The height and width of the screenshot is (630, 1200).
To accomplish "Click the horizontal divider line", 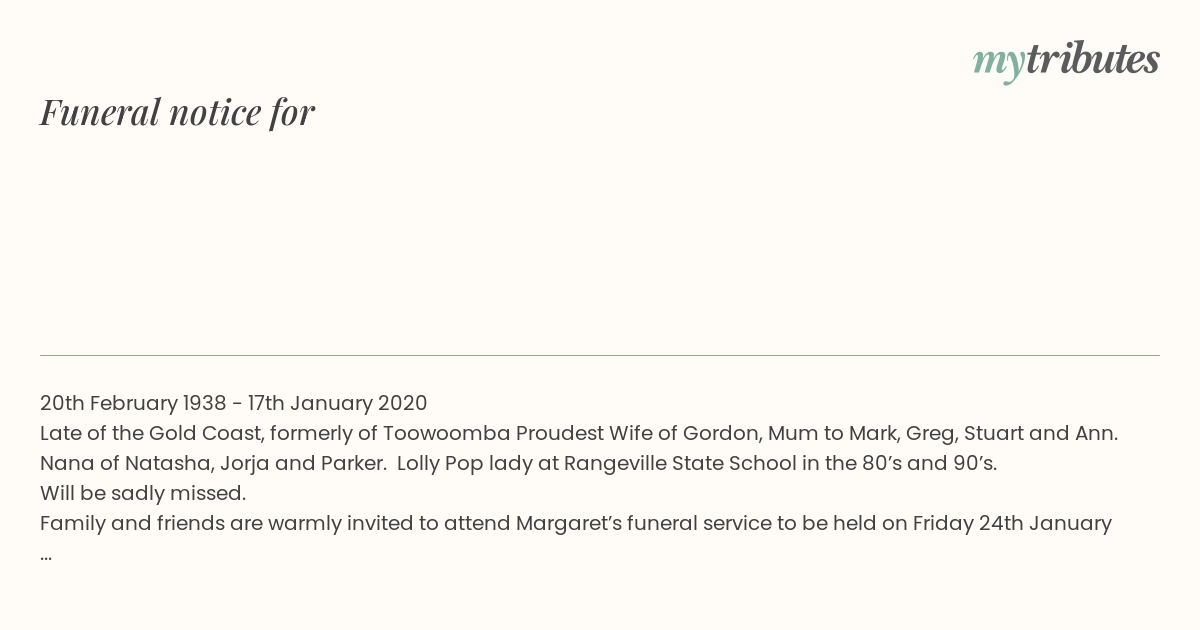I will click(x=600, y=355).
